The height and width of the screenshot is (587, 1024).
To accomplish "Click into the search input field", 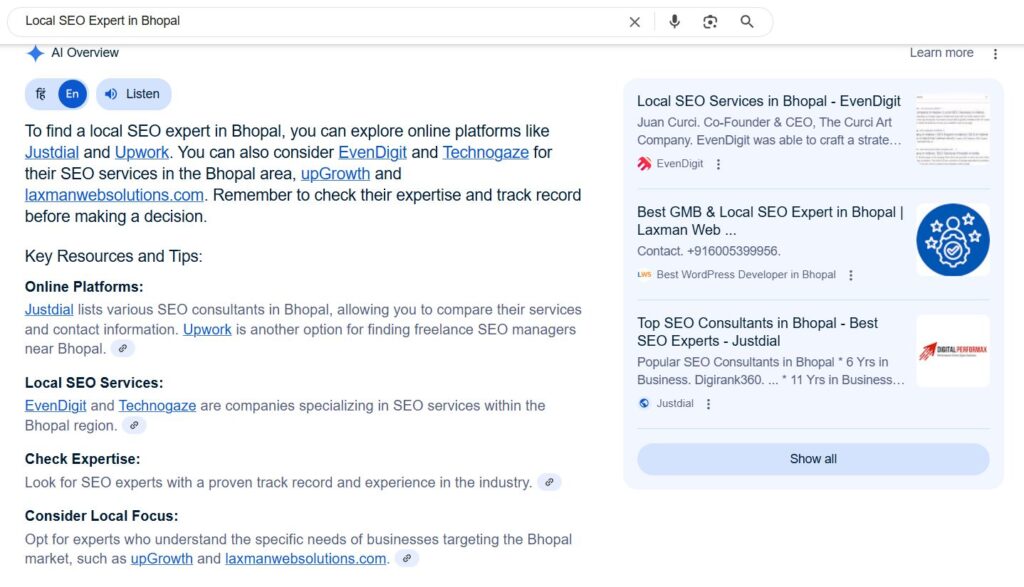I will coord(320,21).
